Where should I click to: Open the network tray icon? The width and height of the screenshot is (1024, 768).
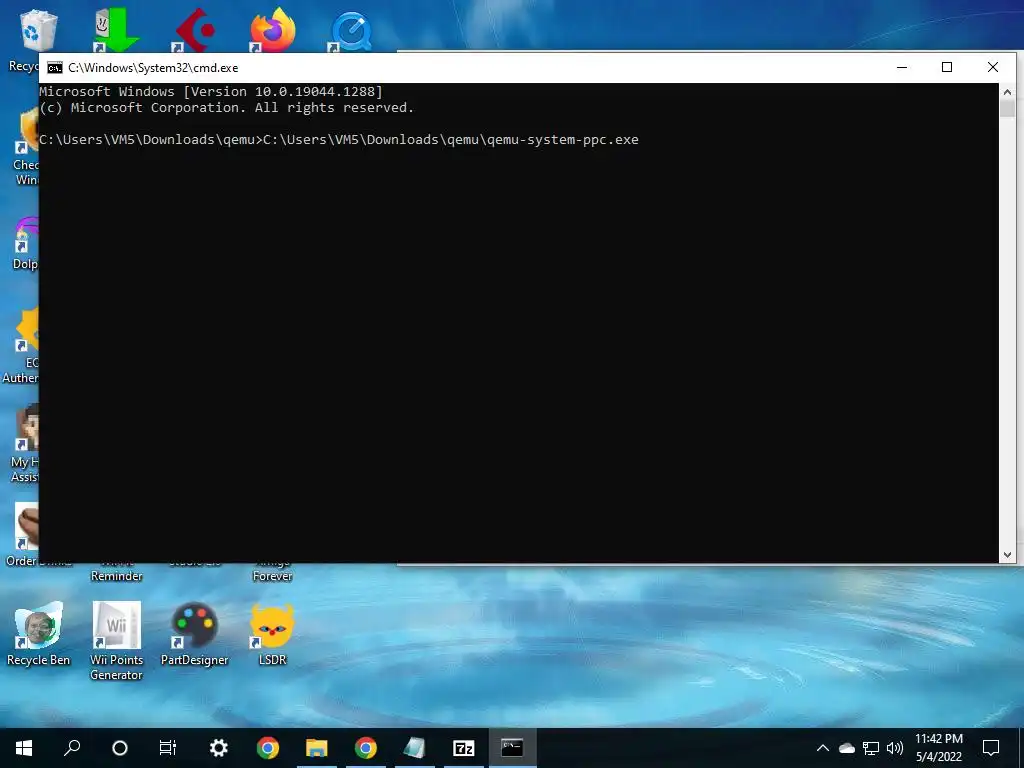(x=871, y=748)
